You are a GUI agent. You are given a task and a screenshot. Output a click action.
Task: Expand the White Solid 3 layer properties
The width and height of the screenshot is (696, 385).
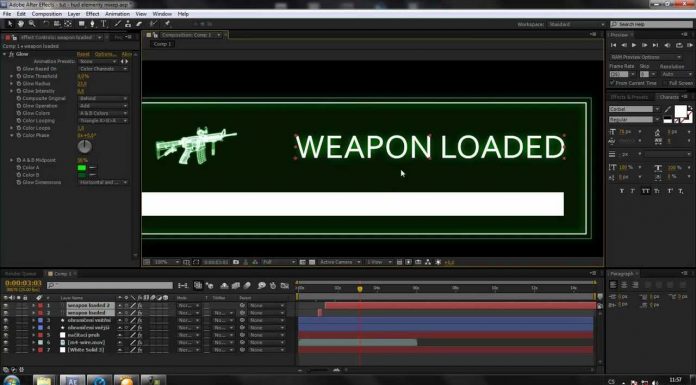[x=33, y=350]
